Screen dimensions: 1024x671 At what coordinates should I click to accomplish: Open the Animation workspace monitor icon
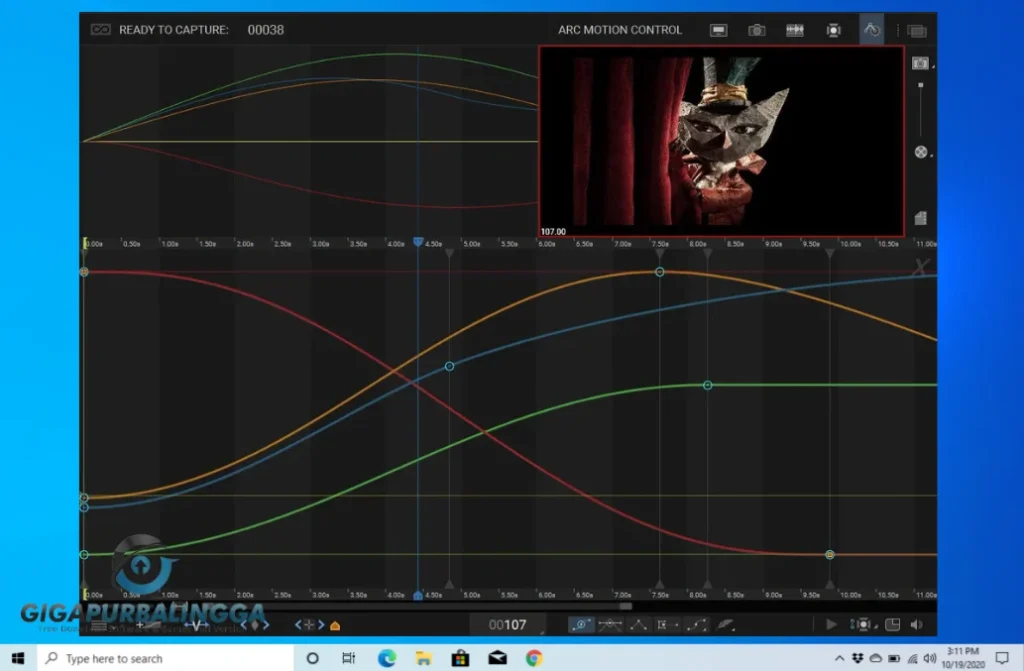[x=718, y=30]
